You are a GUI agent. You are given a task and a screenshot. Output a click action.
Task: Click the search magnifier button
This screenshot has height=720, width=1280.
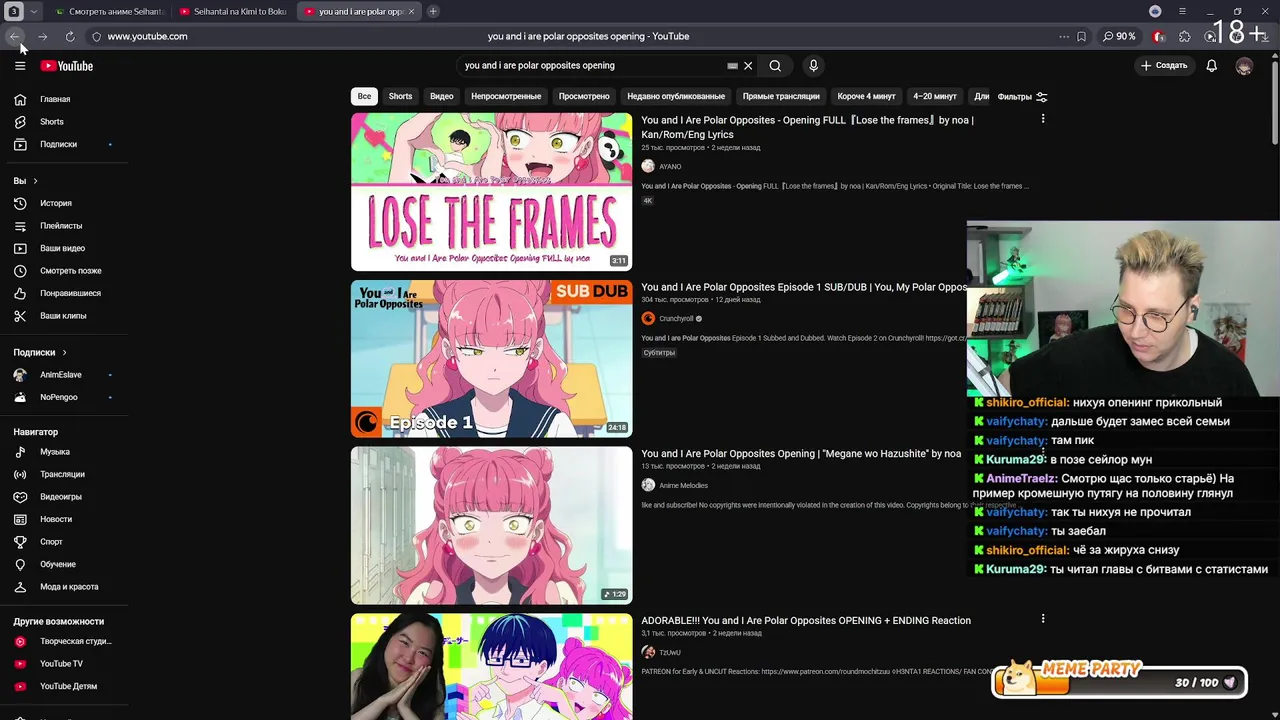click(775, 66)
